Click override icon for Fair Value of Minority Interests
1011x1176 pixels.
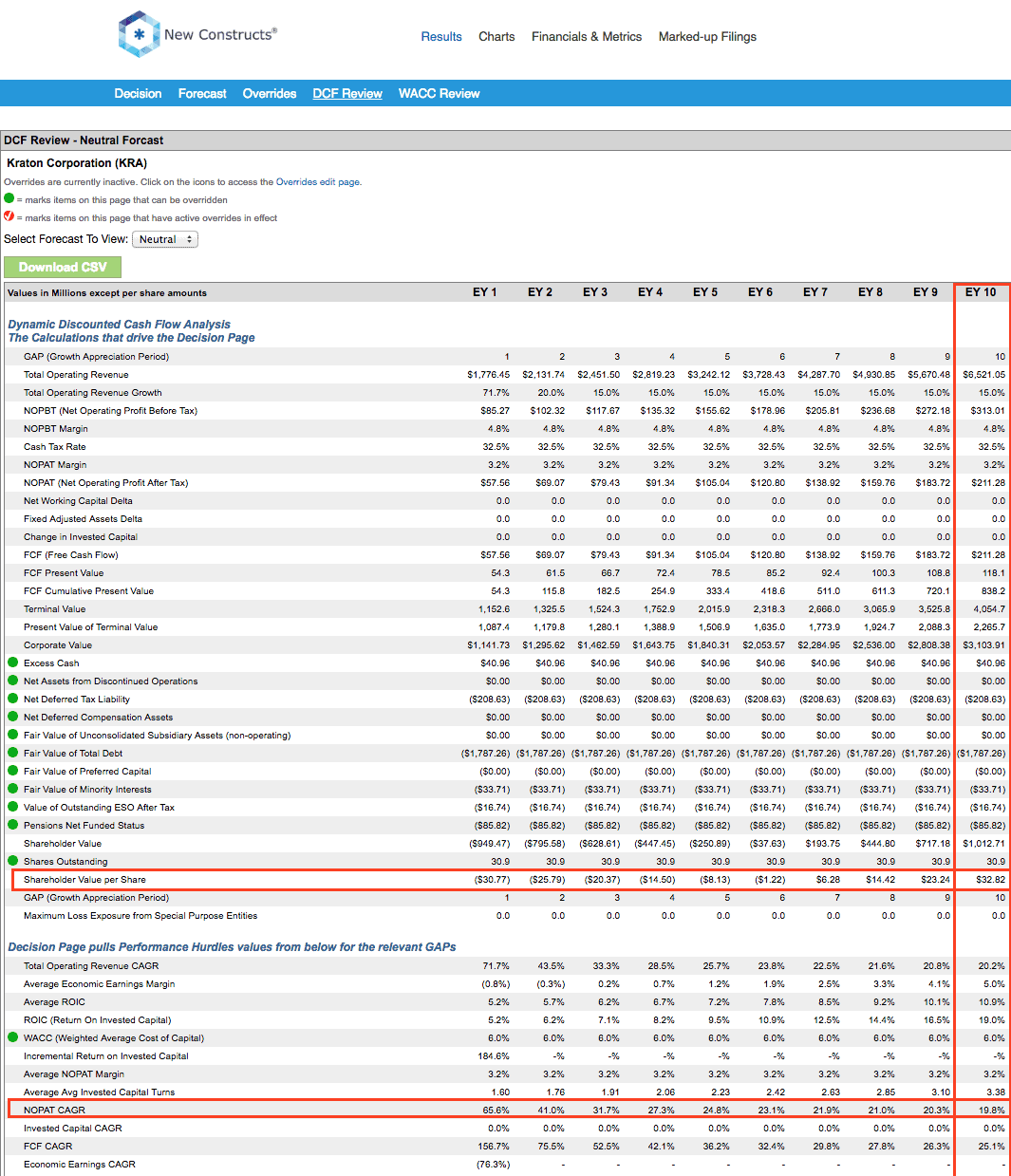[13, 789]
